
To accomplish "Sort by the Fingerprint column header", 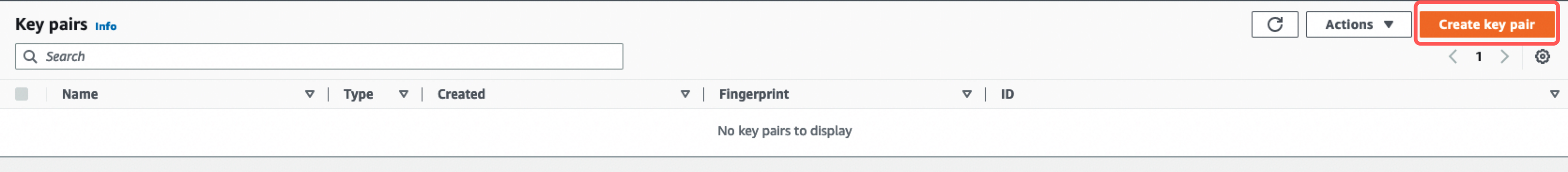I will 753,94.
